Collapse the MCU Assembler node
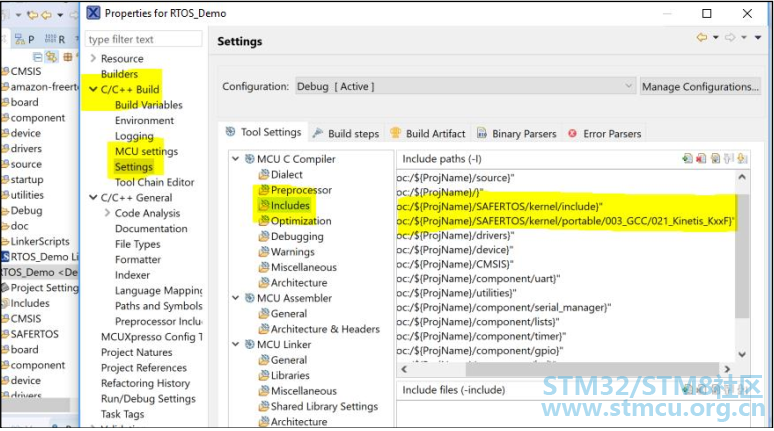The height and width of the screenshot is (431, 774). click(236, 298)
